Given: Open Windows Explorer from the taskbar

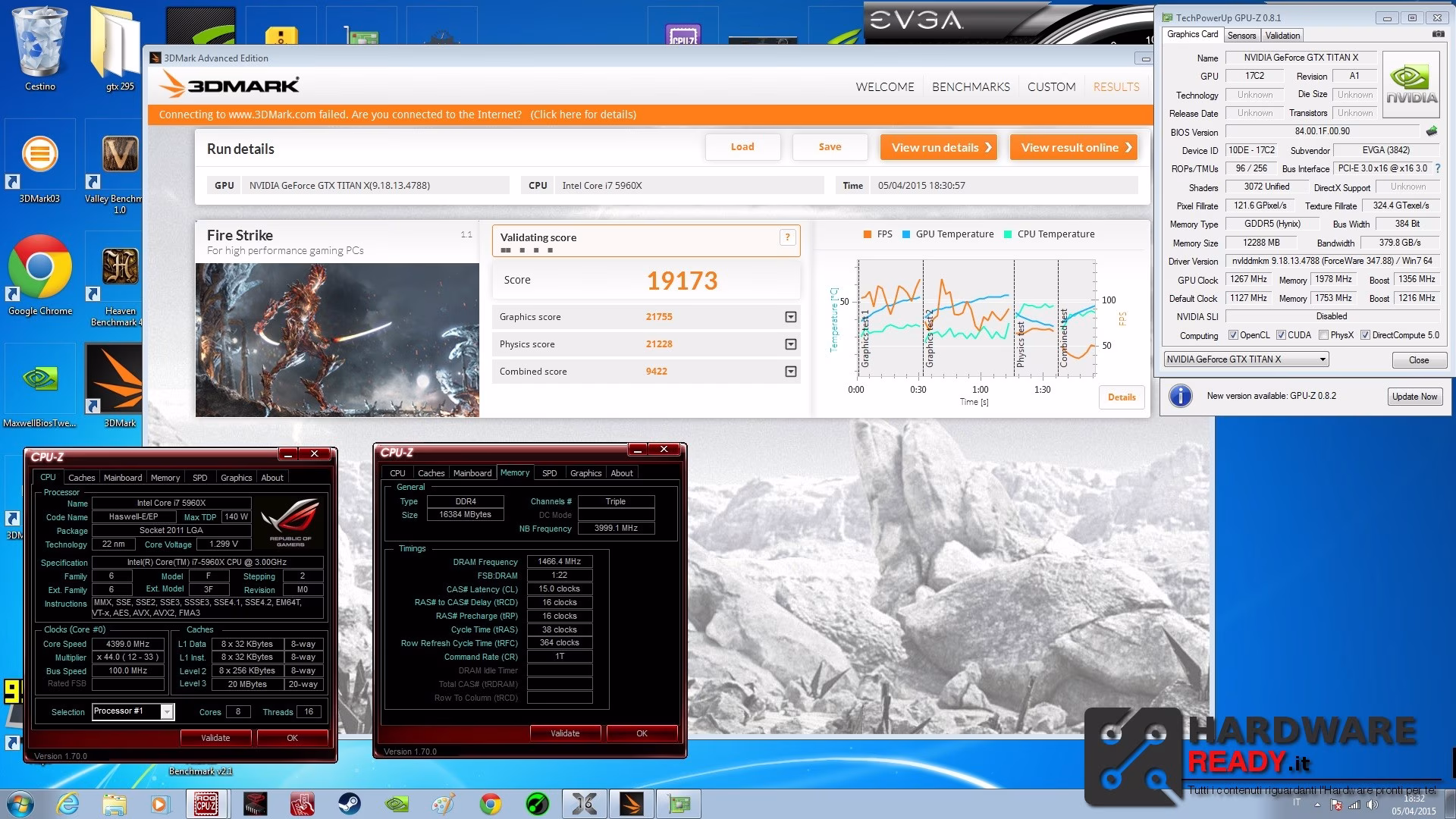Looking at the screenshot, I should (114, 803).
